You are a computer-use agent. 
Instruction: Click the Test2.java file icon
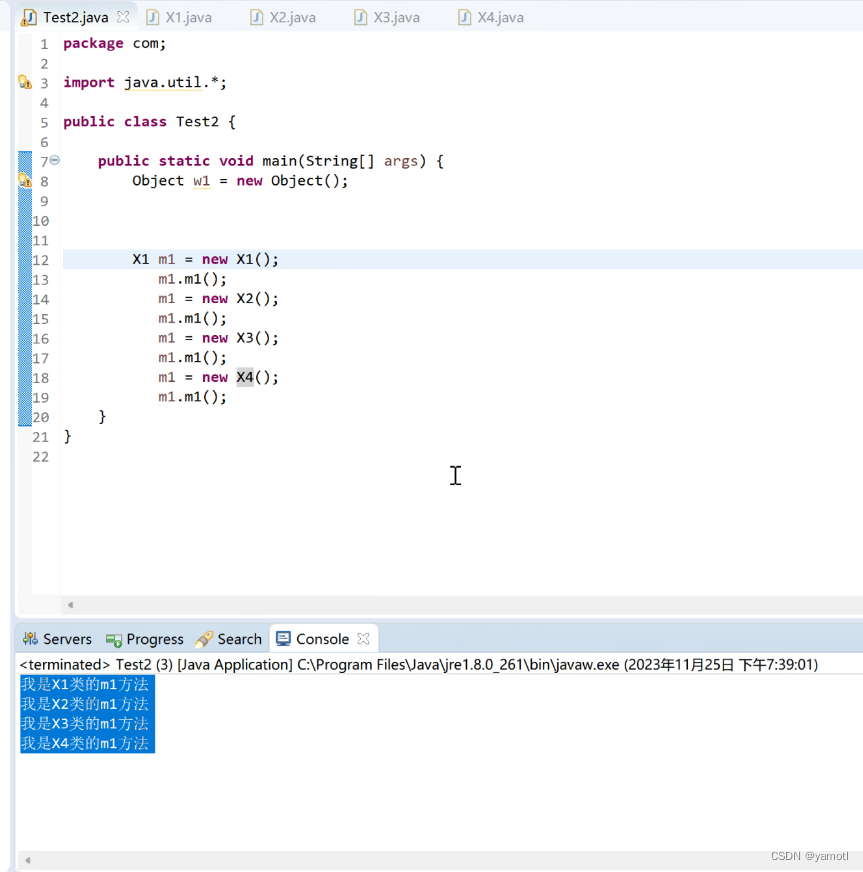[x=28, y=18]
